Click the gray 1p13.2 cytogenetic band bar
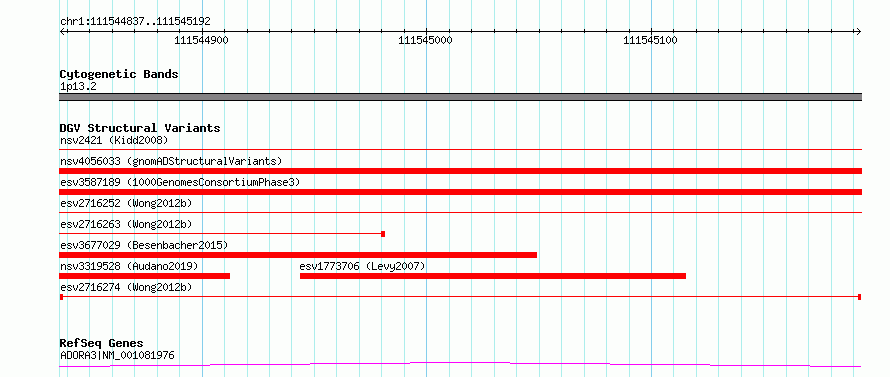 click(x=460, y=97)
